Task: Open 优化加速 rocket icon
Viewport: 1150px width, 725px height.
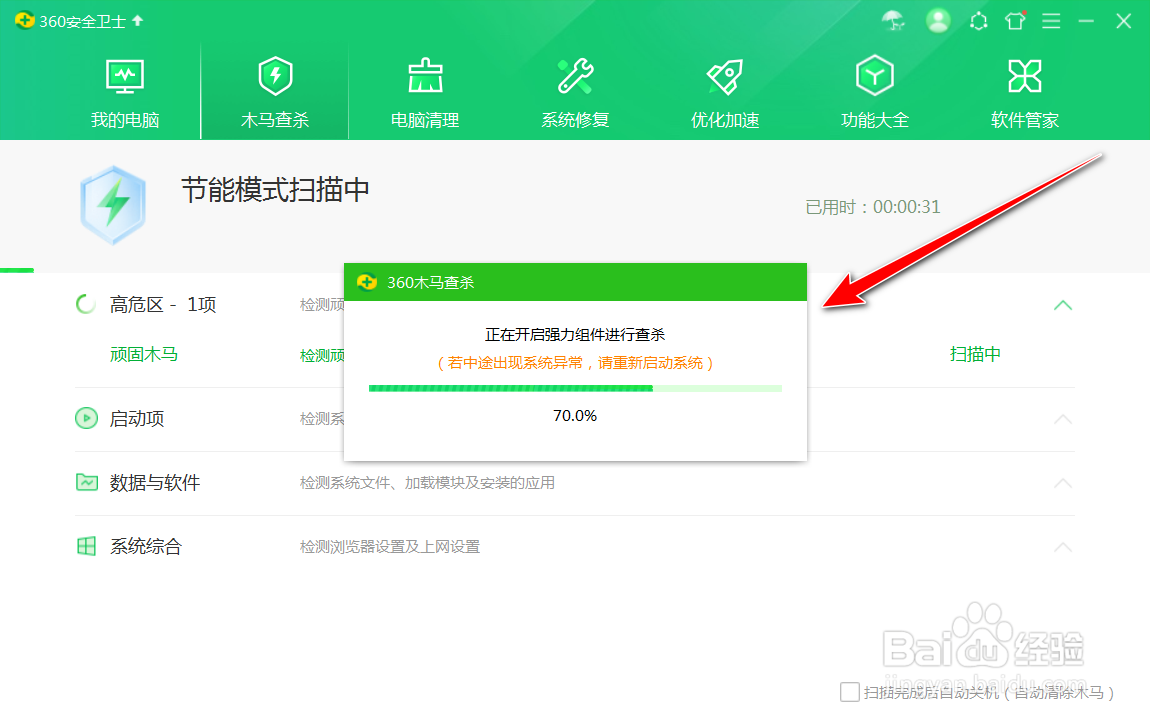Action: tap(725, 76)
